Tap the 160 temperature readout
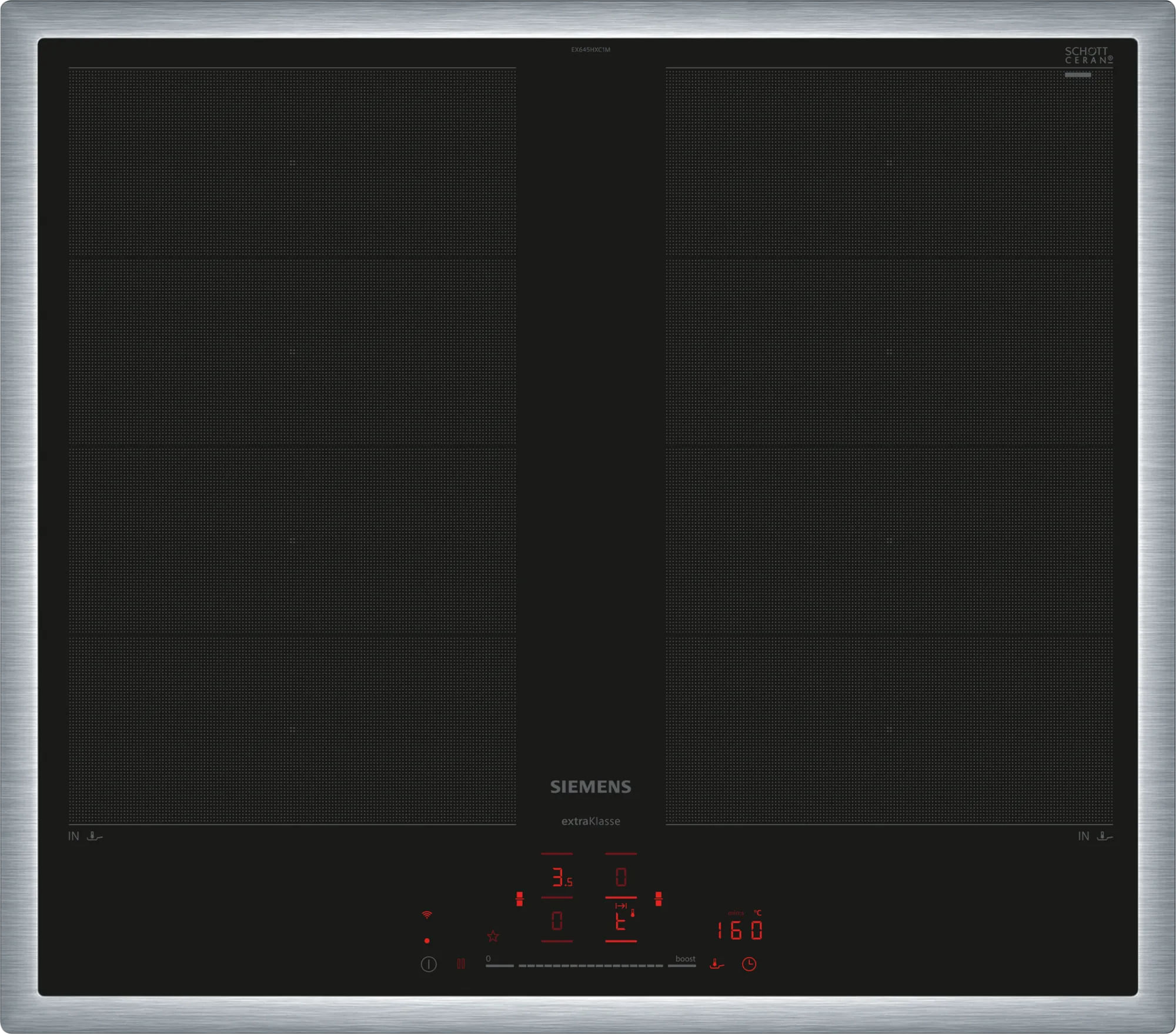The width and height of the screenshot is (1176, 1034). click(x=740, y=931)
